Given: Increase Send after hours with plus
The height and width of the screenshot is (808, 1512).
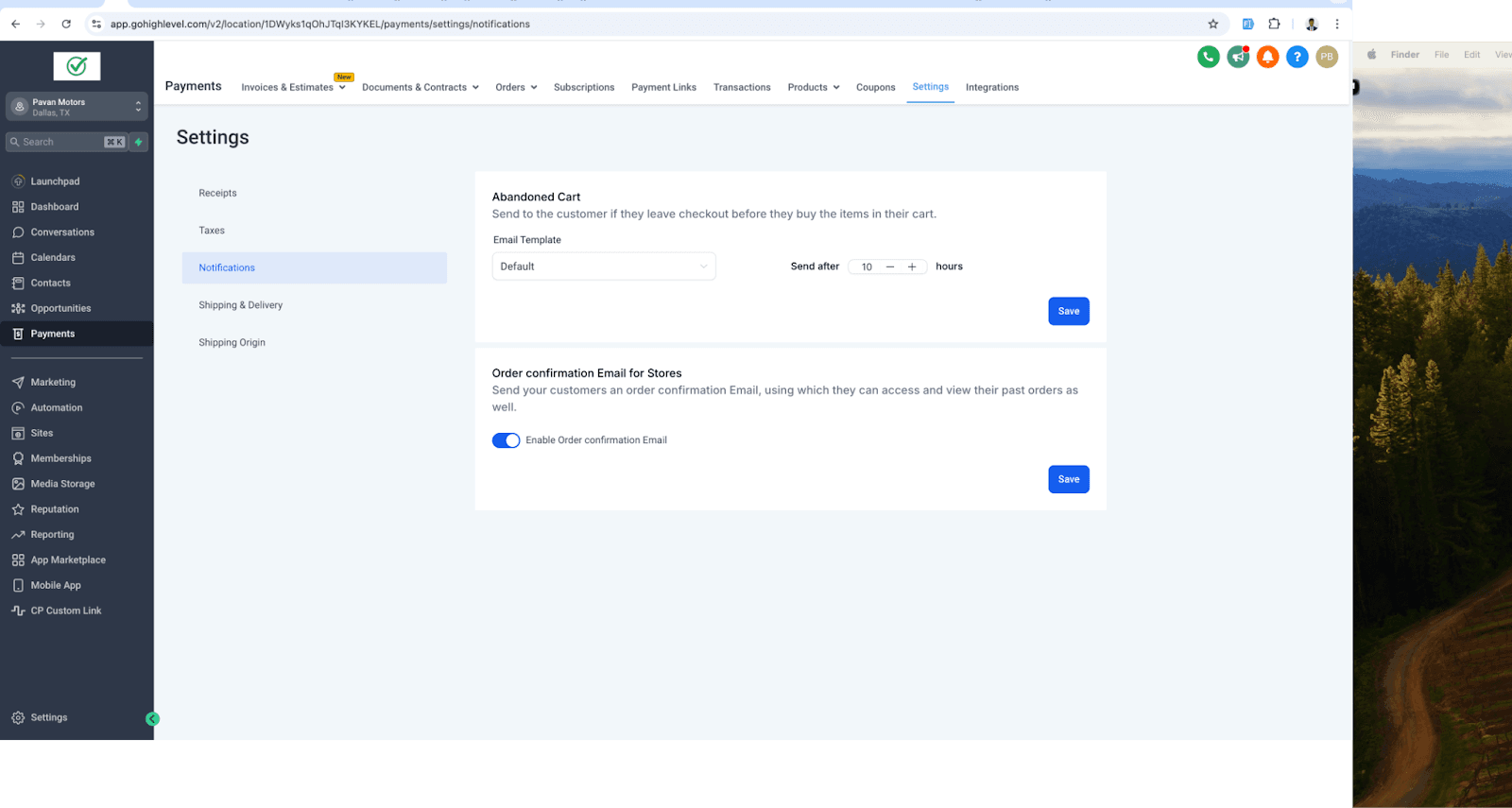Looking at the screenshot, I should [x=912, y=266].
